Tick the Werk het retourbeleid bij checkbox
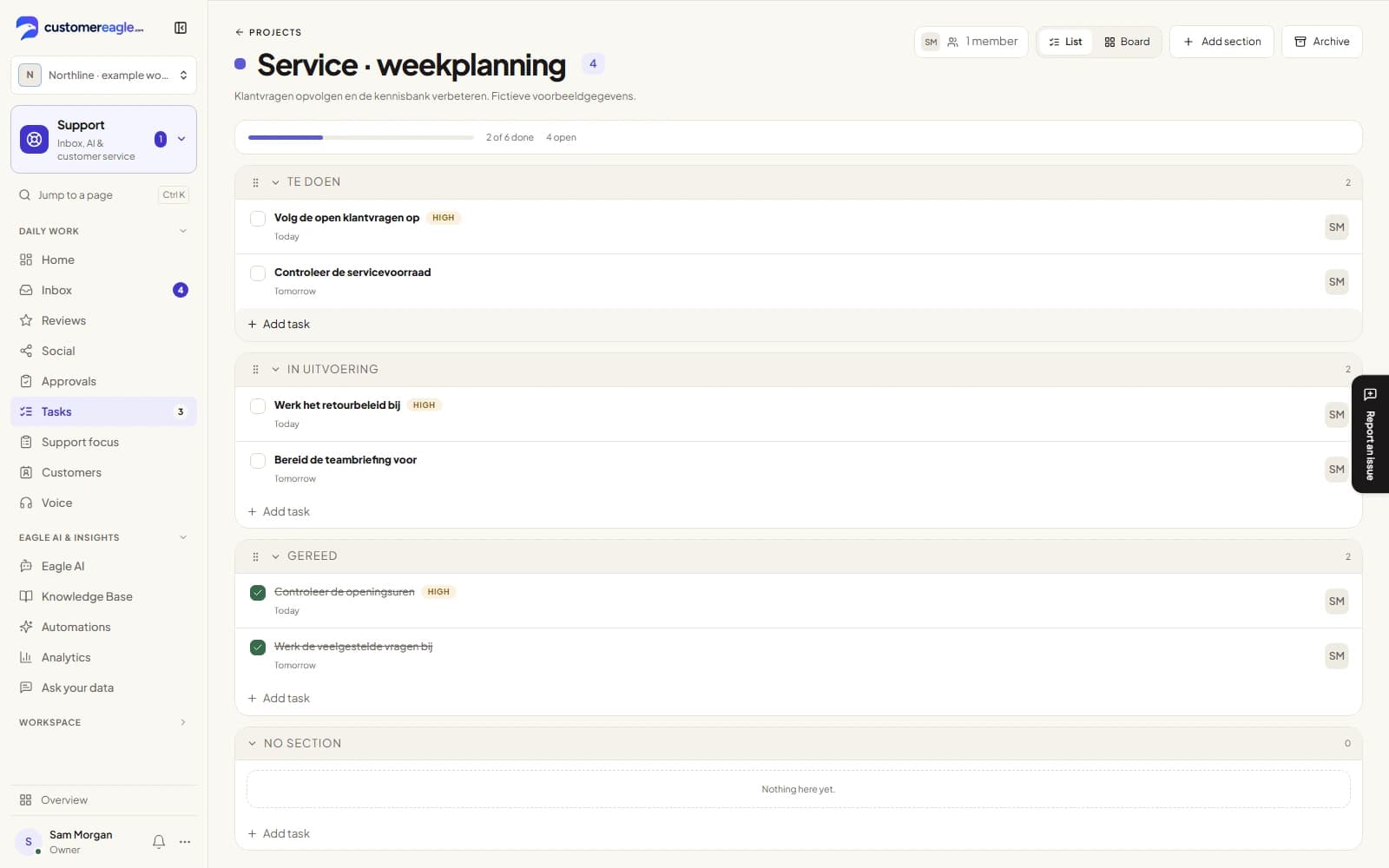This screenshot has height=868, width=1389. click(x=258, y=406)
